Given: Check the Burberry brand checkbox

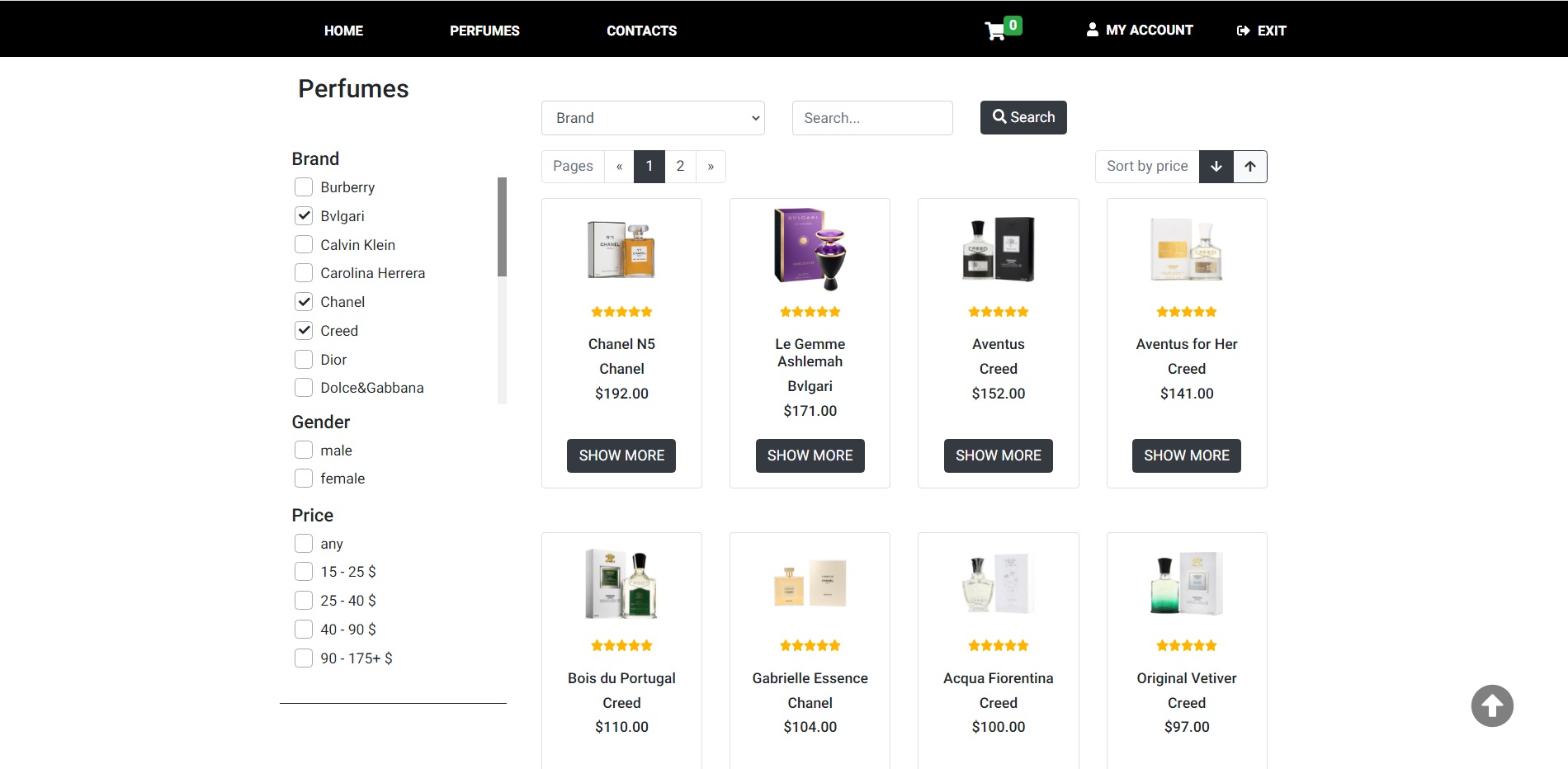Looking at the screenshot, I should click(304, 187).
